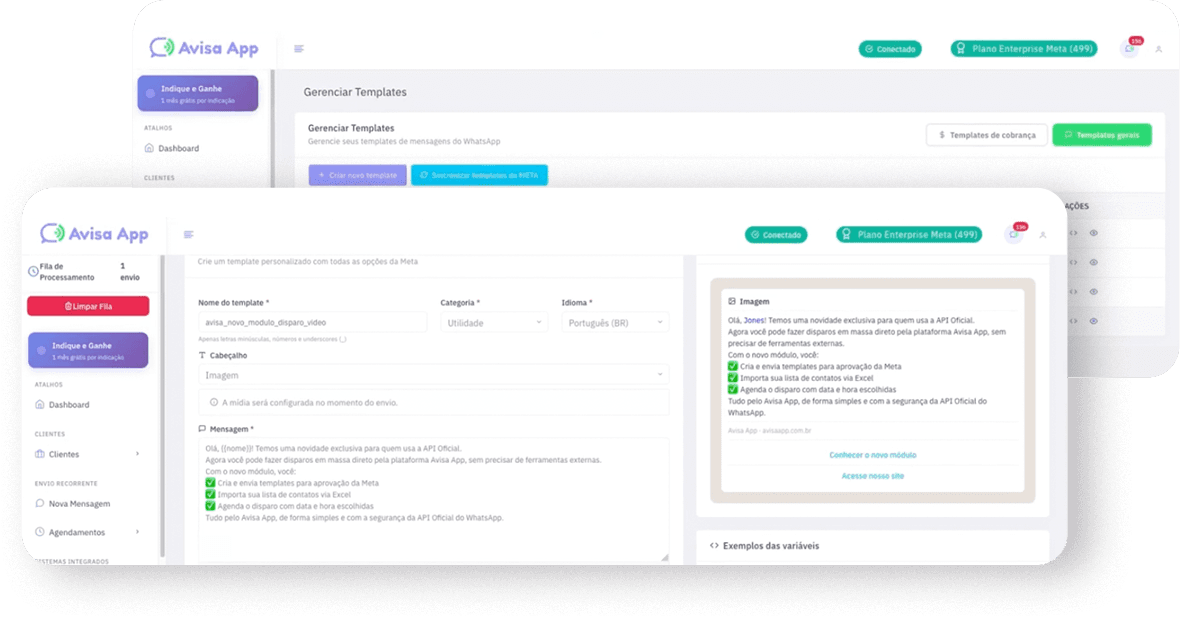Switch to Templates gerais in the back window
This screenshot has width=1180, height=617.
click(x=1102, y=135)
